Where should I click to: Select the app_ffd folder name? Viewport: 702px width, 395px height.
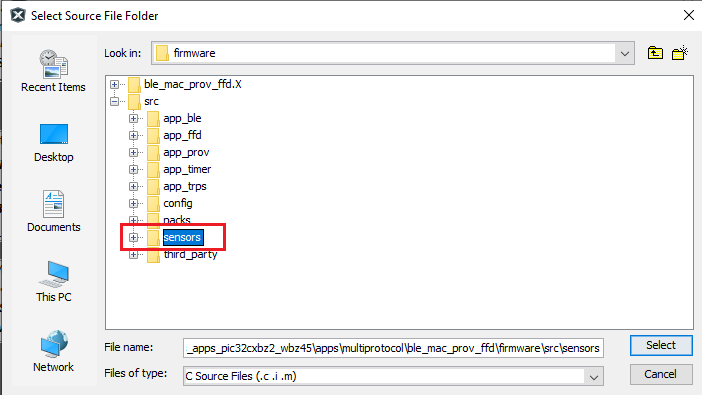click(x=182, y=135)
